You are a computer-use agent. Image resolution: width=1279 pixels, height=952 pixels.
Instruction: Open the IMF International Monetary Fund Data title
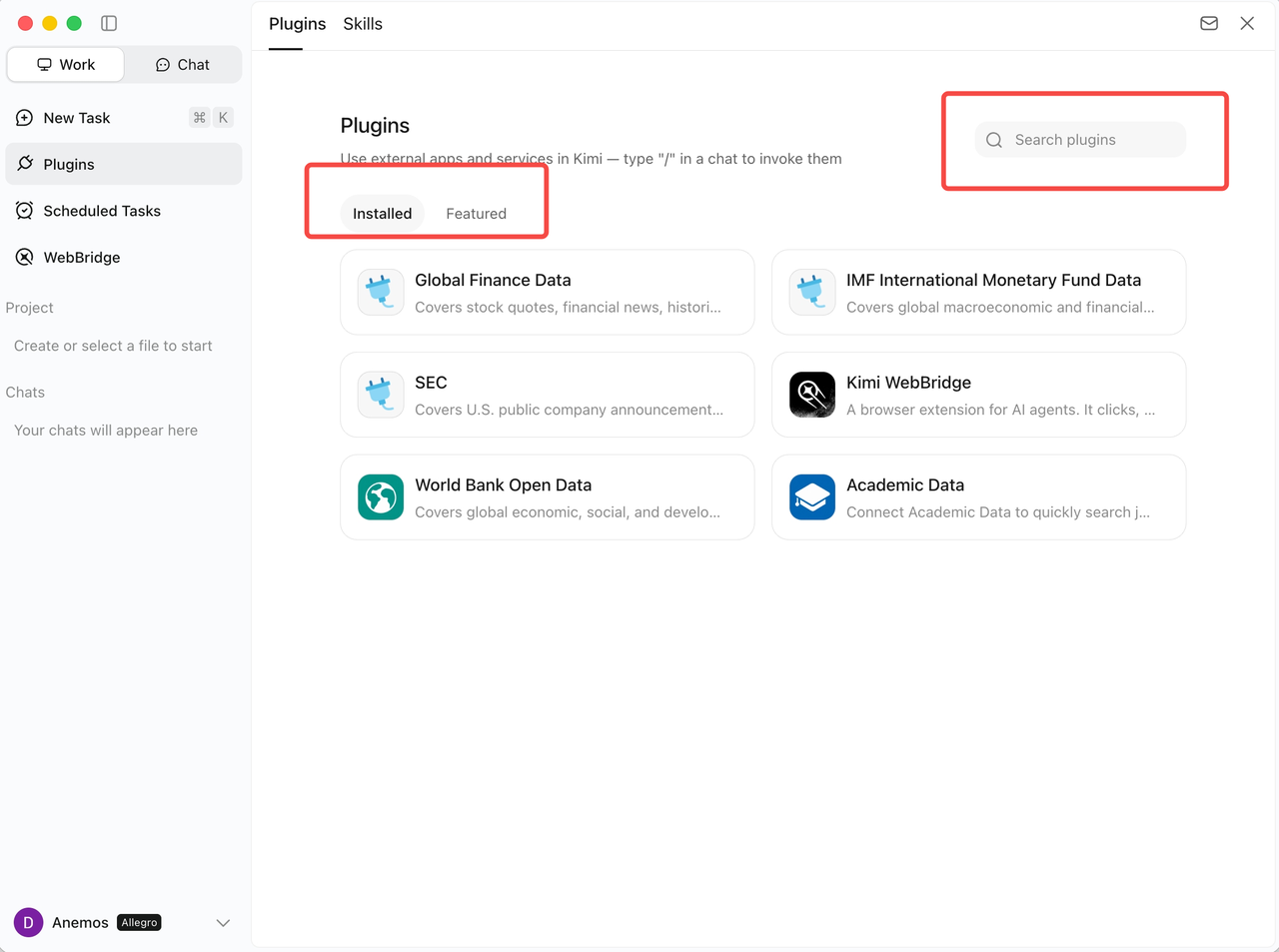[x=993, y=281]
